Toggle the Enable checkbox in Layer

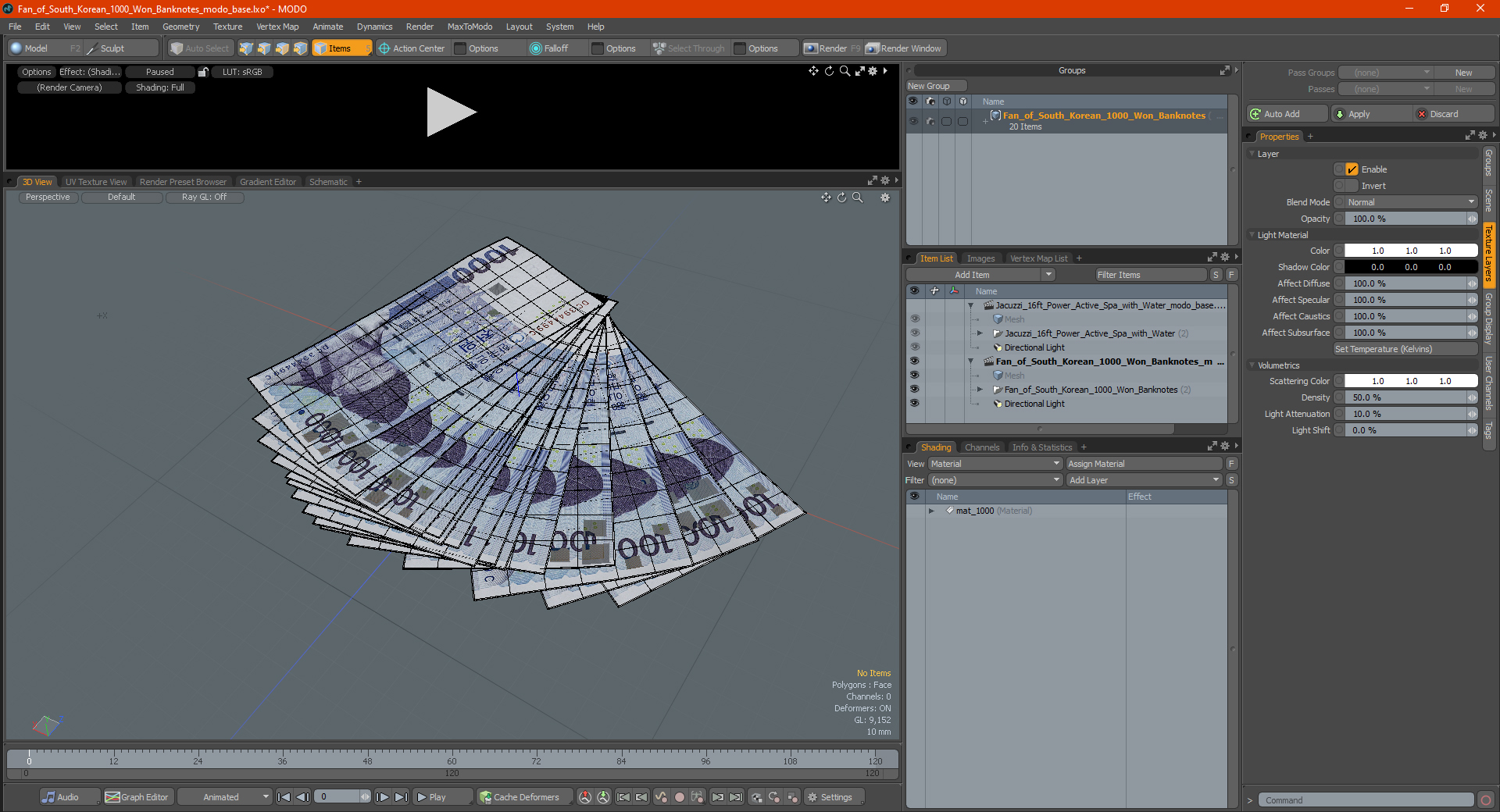(1352, 169)
